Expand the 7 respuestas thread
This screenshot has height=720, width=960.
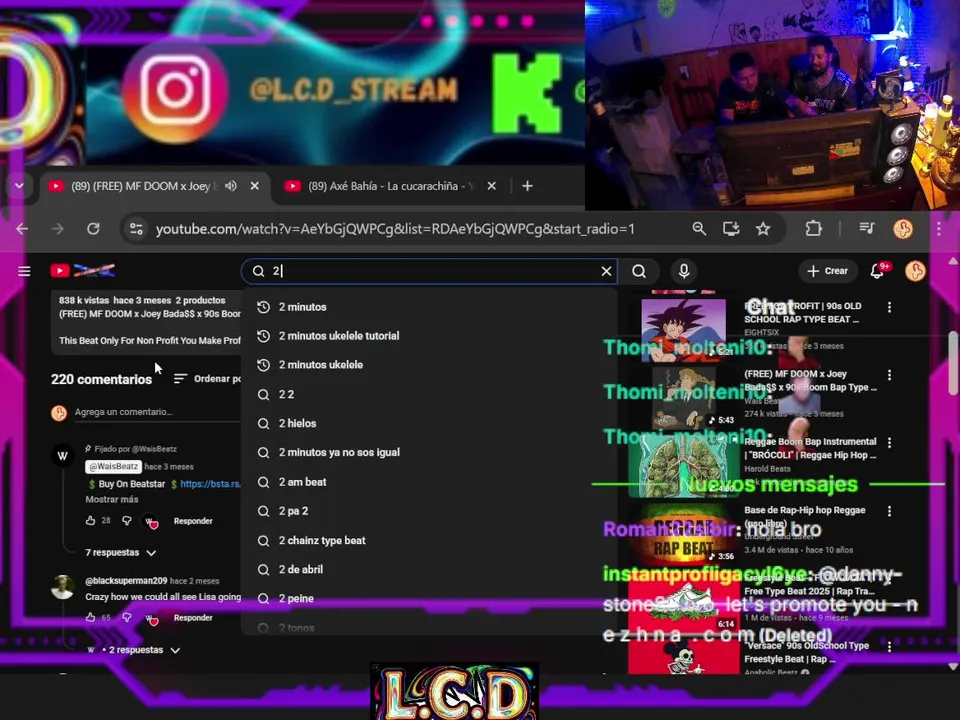point(121,552)
